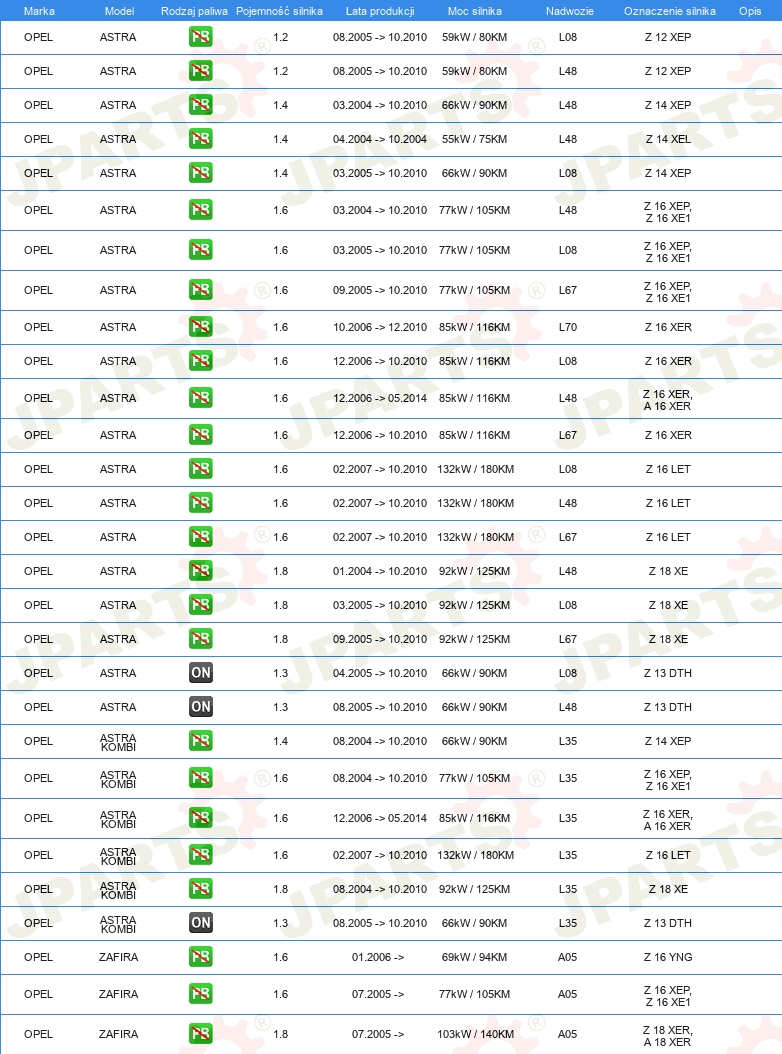Click the Oznaczenie silnika column header

[x=670, y=11]
